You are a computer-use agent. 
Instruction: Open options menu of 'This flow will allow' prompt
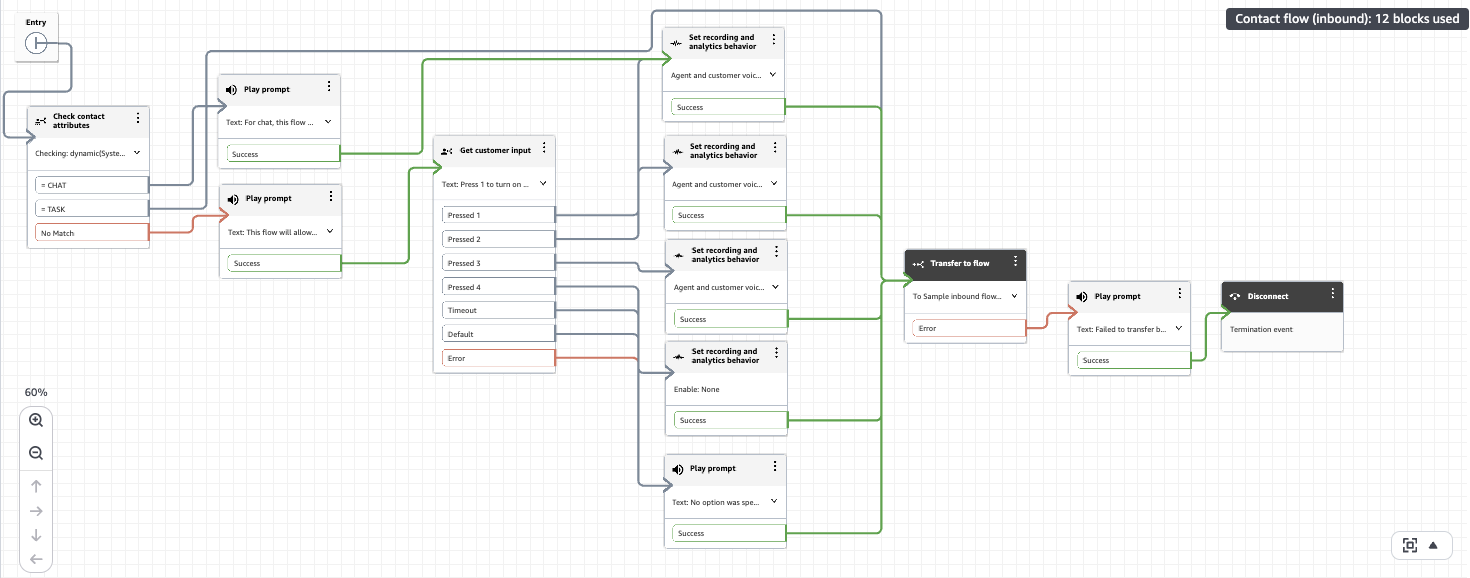click(x=329, y=197)
